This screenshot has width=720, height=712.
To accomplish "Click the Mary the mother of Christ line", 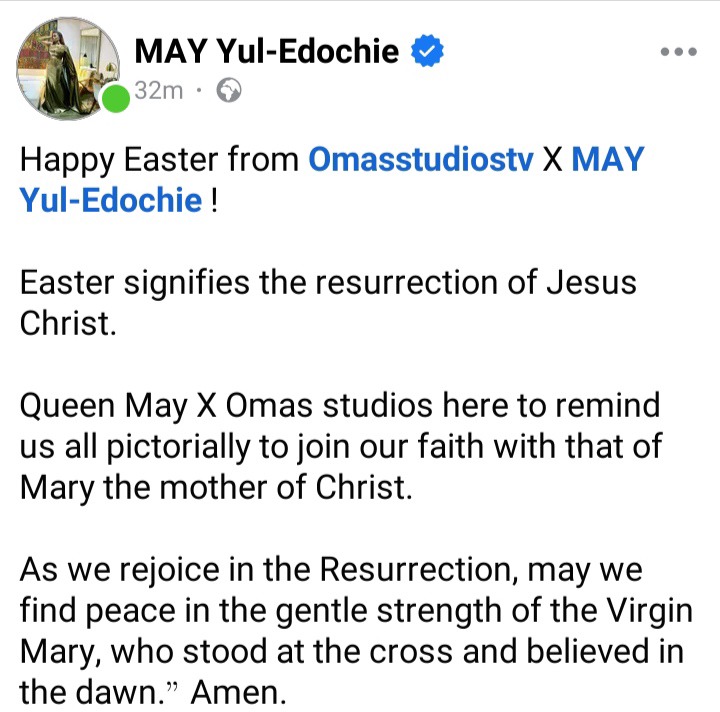I will (216, 487).
